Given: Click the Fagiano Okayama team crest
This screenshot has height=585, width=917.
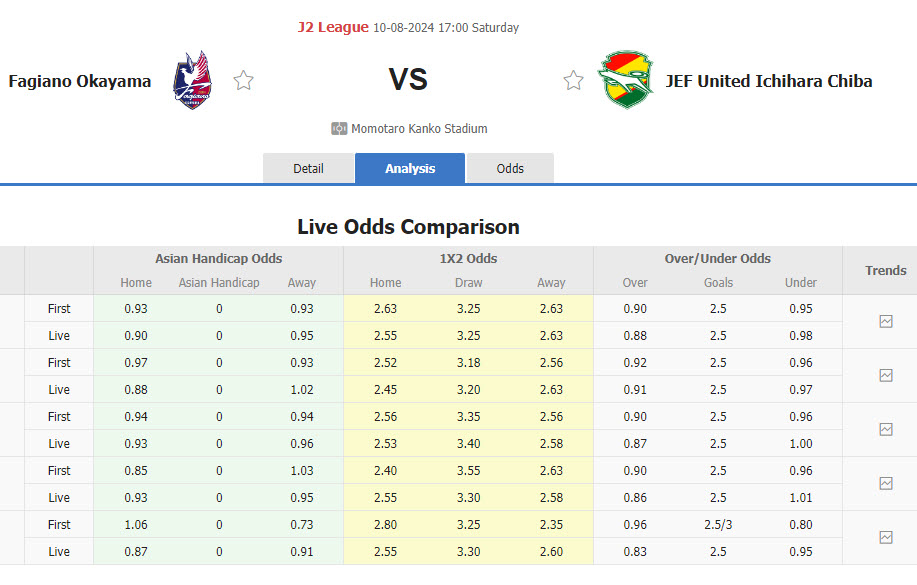Looking at the screenshot, I should coord(192,80).
